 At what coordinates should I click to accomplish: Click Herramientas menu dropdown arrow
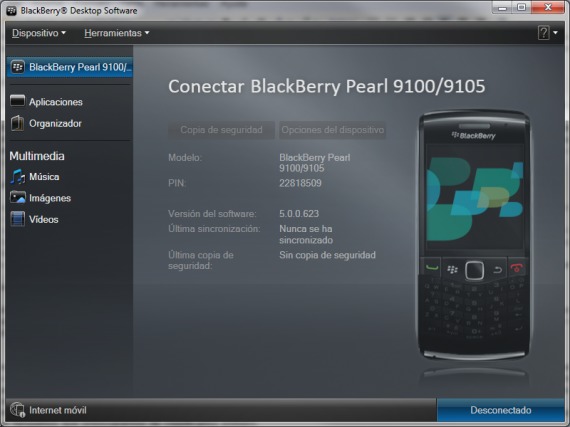[147, 33]
